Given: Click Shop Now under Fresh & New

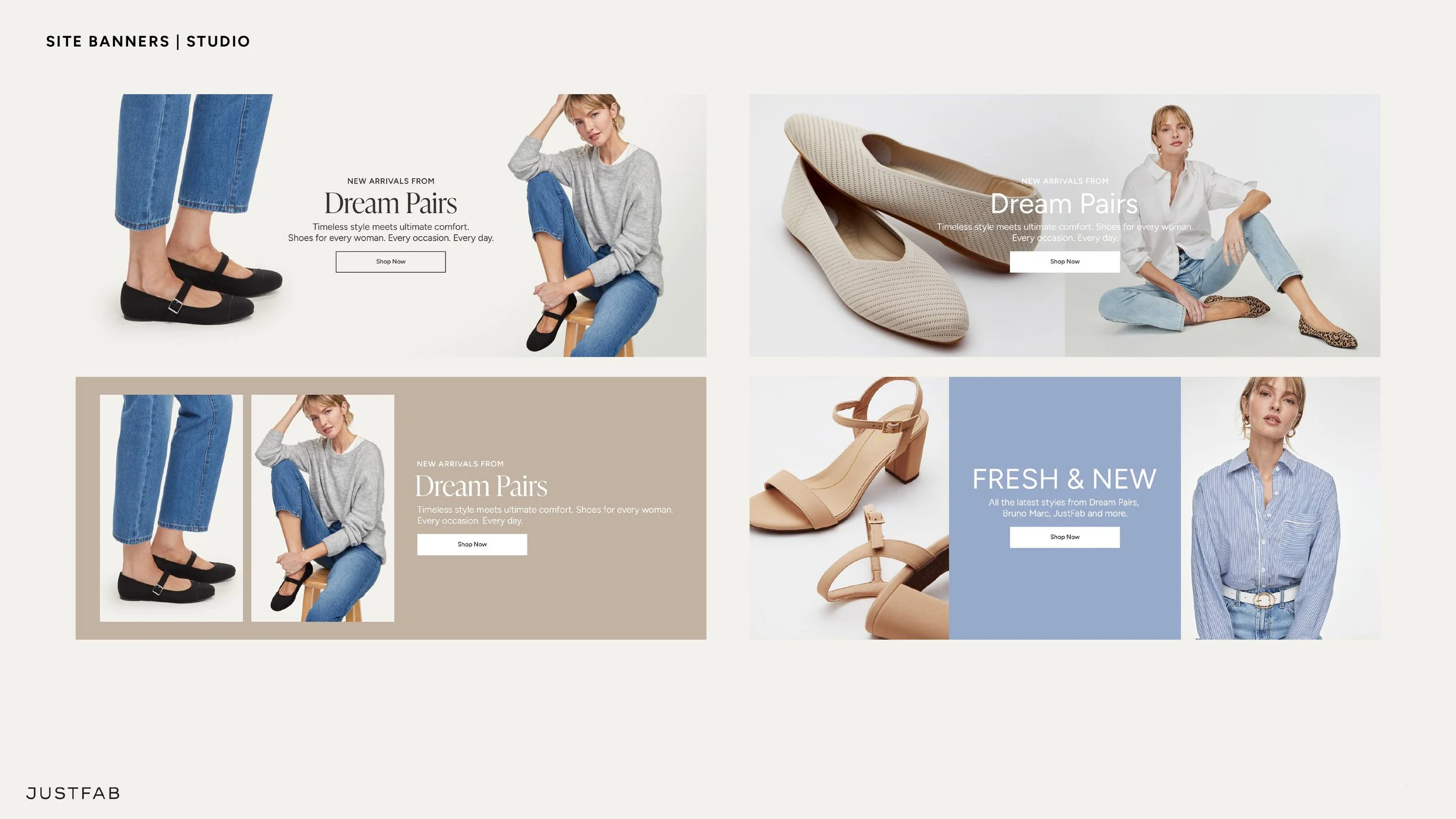Looking at the screenshot, I should coord(1064,537).
